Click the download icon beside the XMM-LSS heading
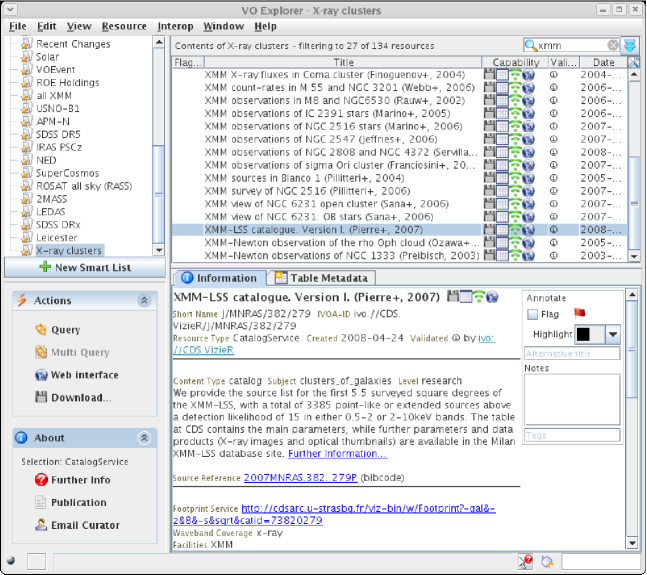This screenshot has height=575, width=647. pyautogui.click(x=453, y=296)
